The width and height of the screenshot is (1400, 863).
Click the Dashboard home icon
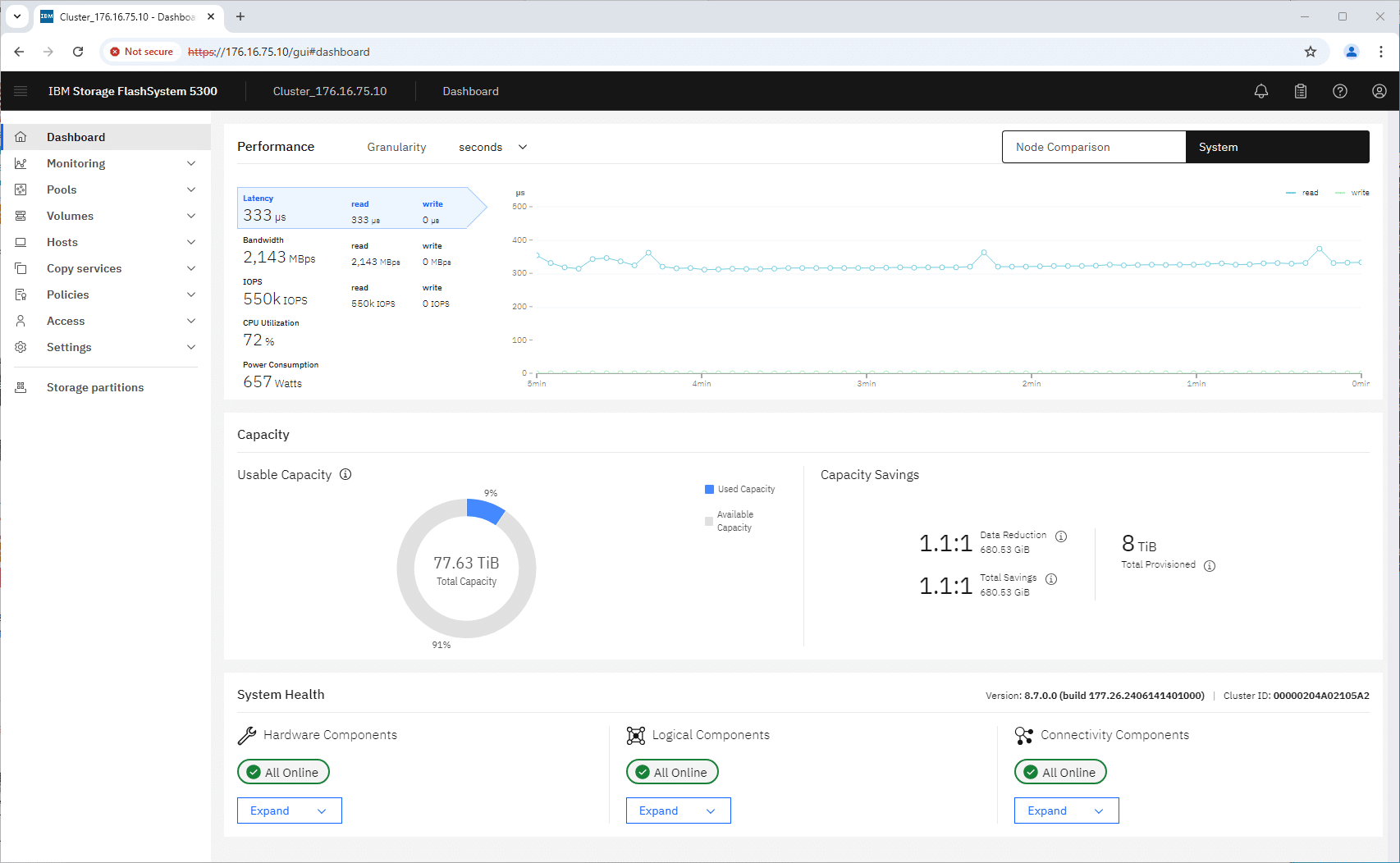tap(21, 137)
